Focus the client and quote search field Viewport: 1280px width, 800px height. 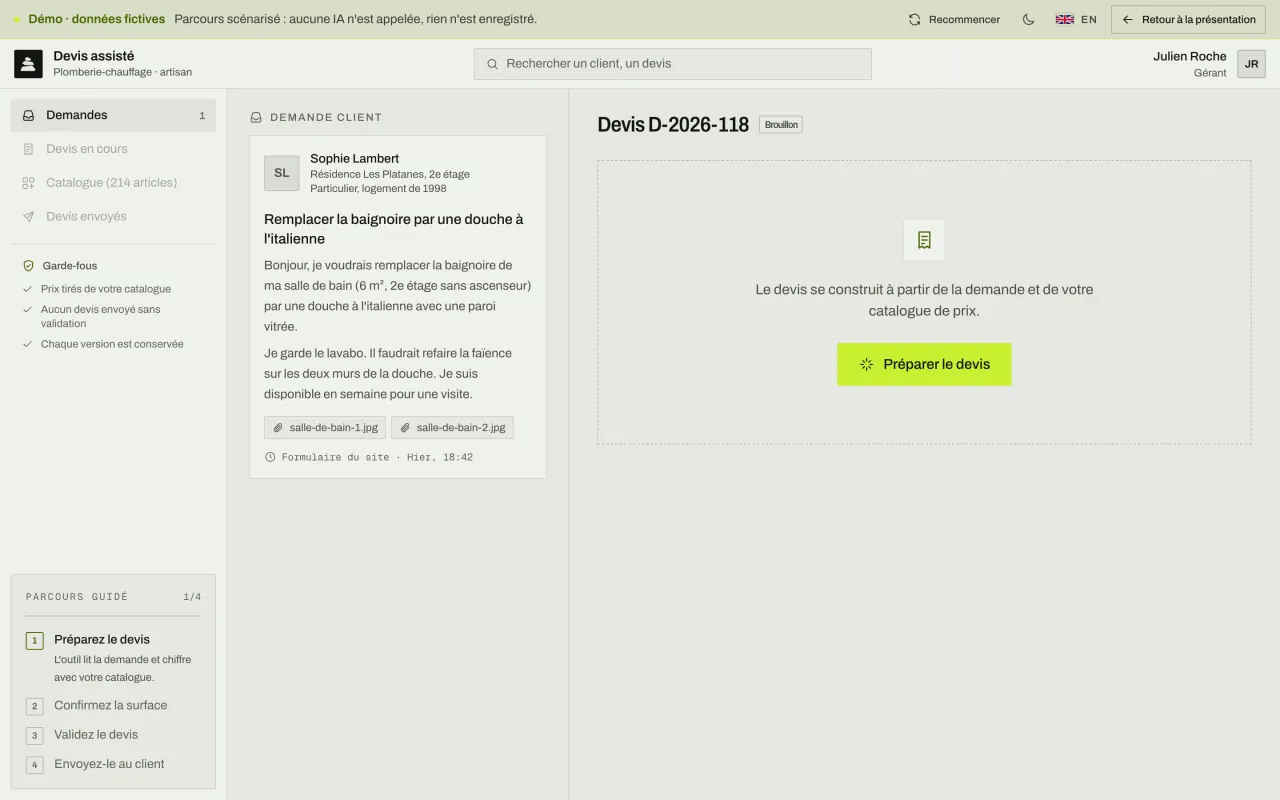[672, 64]
